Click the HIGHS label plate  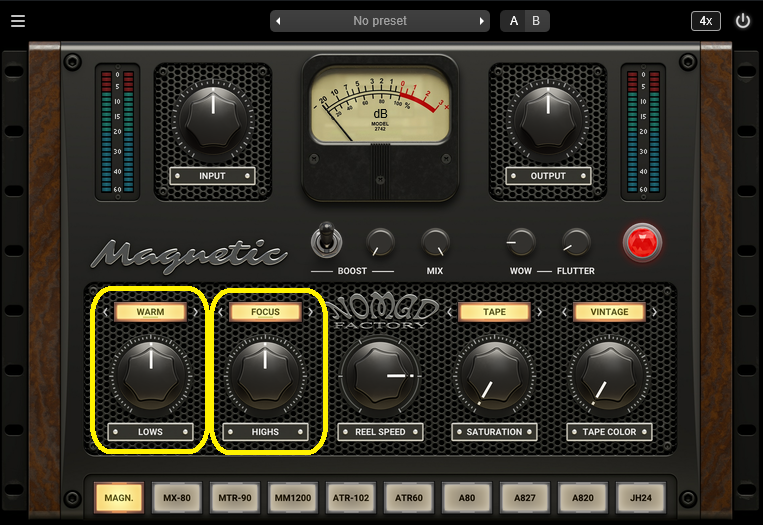265,432
